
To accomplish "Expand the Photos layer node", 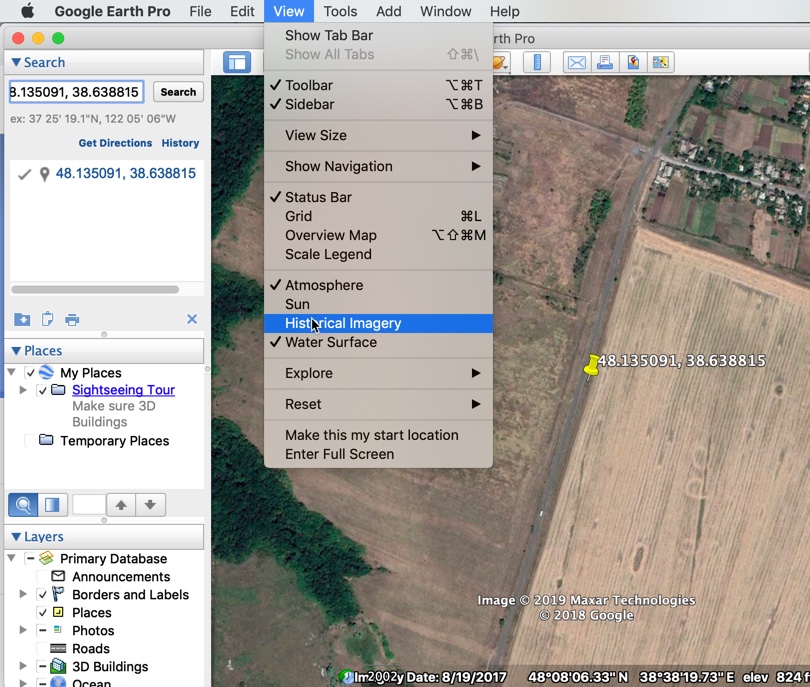I will tap(23, 630).
